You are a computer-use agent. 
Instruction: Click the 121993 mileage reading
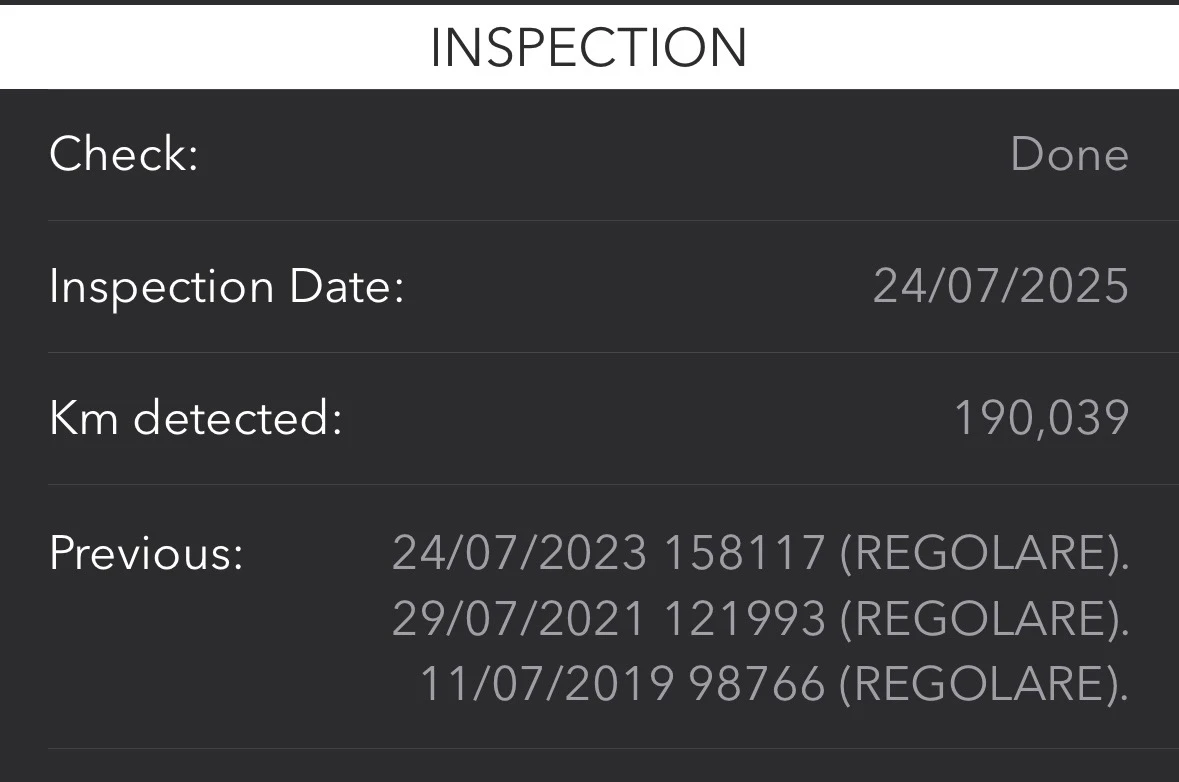pyautogui.click(x=745, y=619)
